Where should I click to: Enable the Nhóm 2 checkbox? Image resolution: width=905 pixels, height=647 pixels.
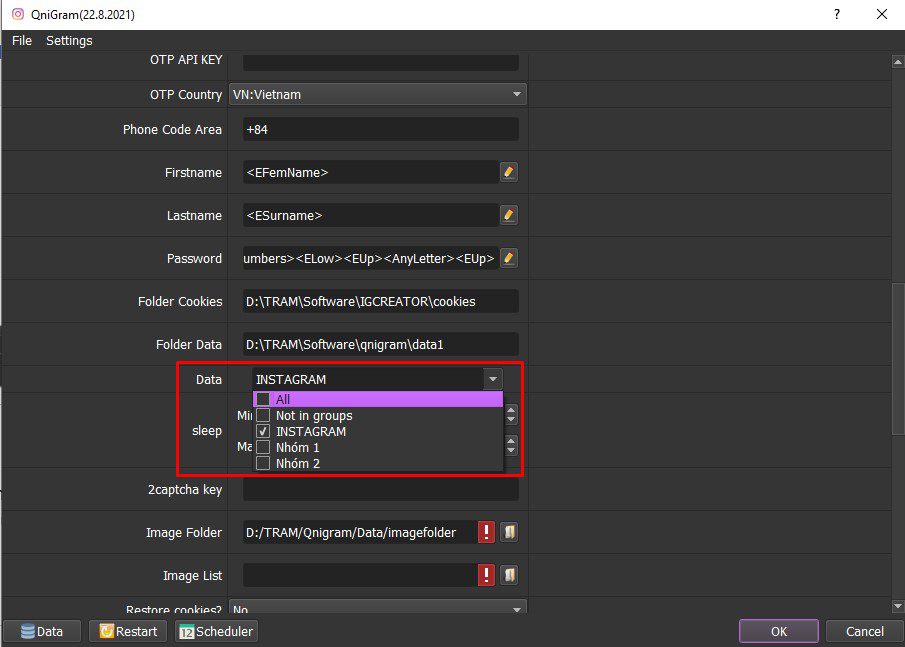pos(263,463)
